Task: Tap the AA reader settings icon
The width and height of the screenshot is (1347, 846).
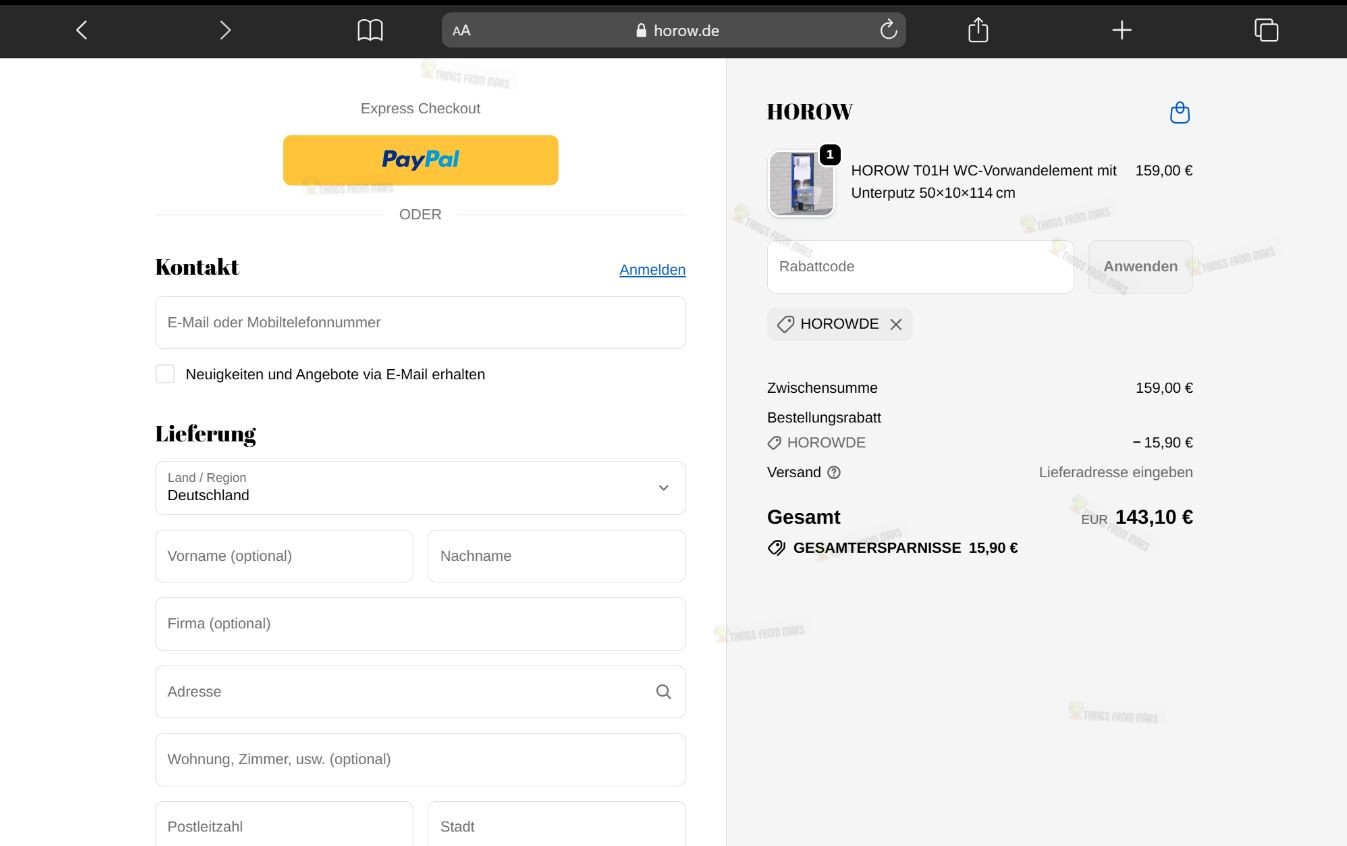Action: [461, 30]
